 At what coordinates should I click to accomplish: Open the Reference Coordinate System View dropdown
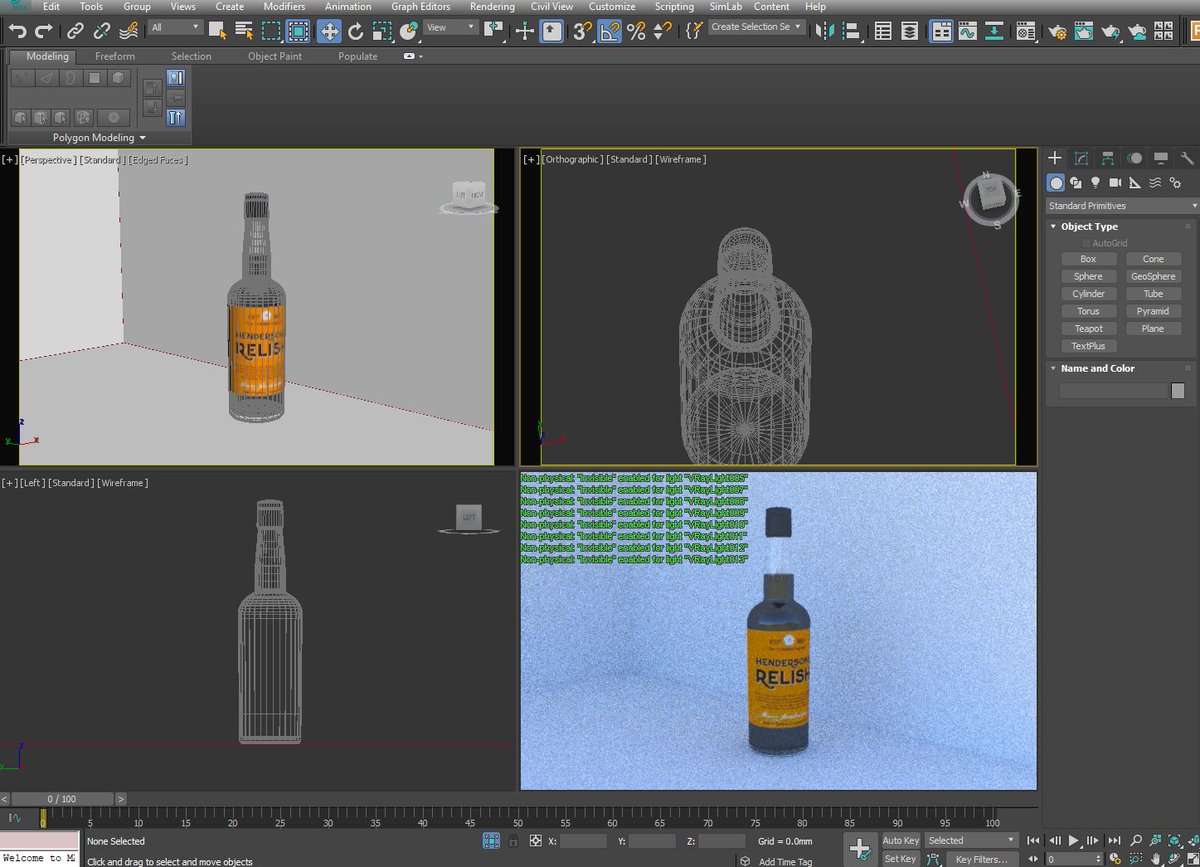click(x=449, y=27)
